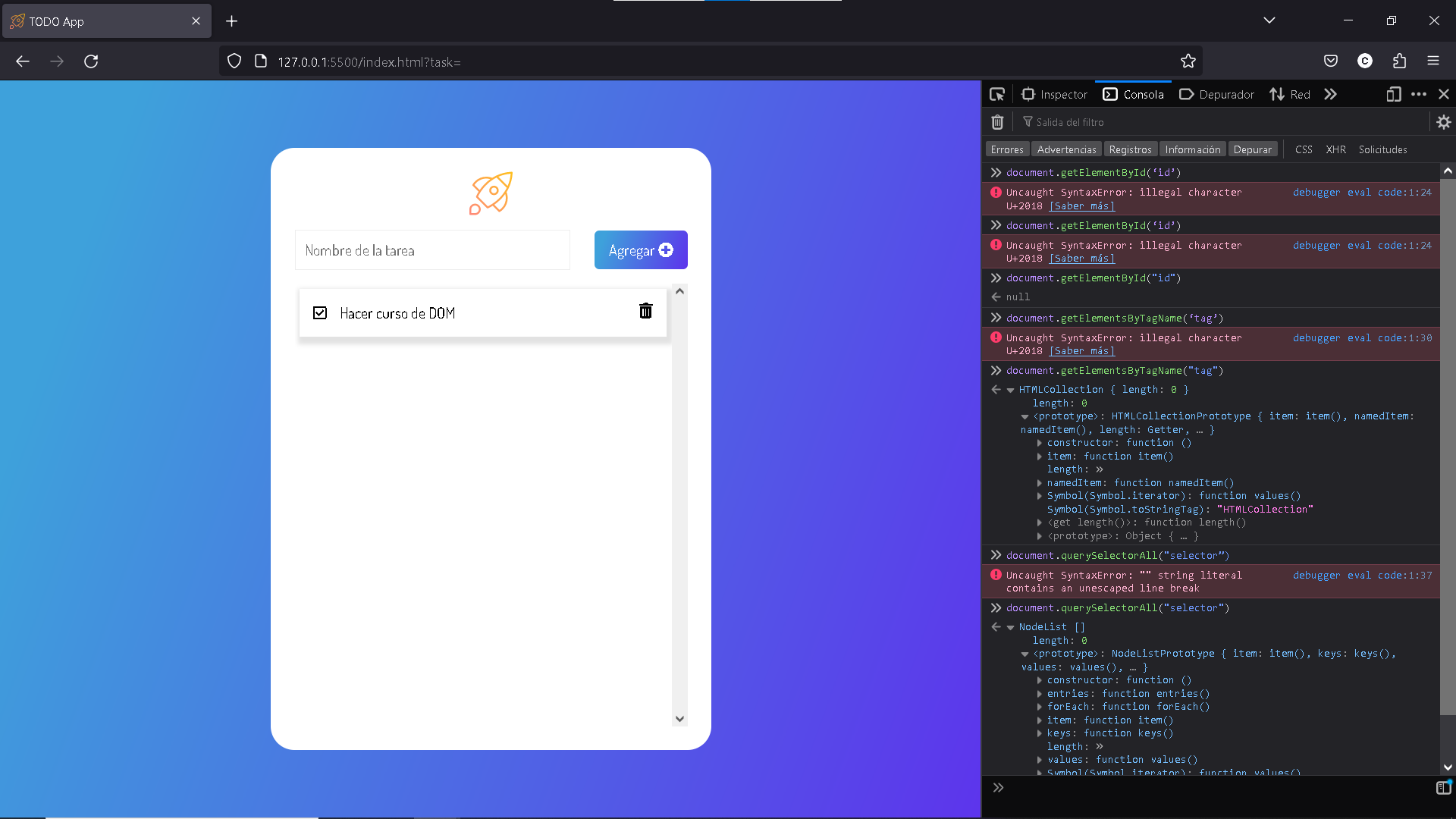The image size is (1456, 819).
Task: Open a new browser tab
Action: click(x=232, y=21)
